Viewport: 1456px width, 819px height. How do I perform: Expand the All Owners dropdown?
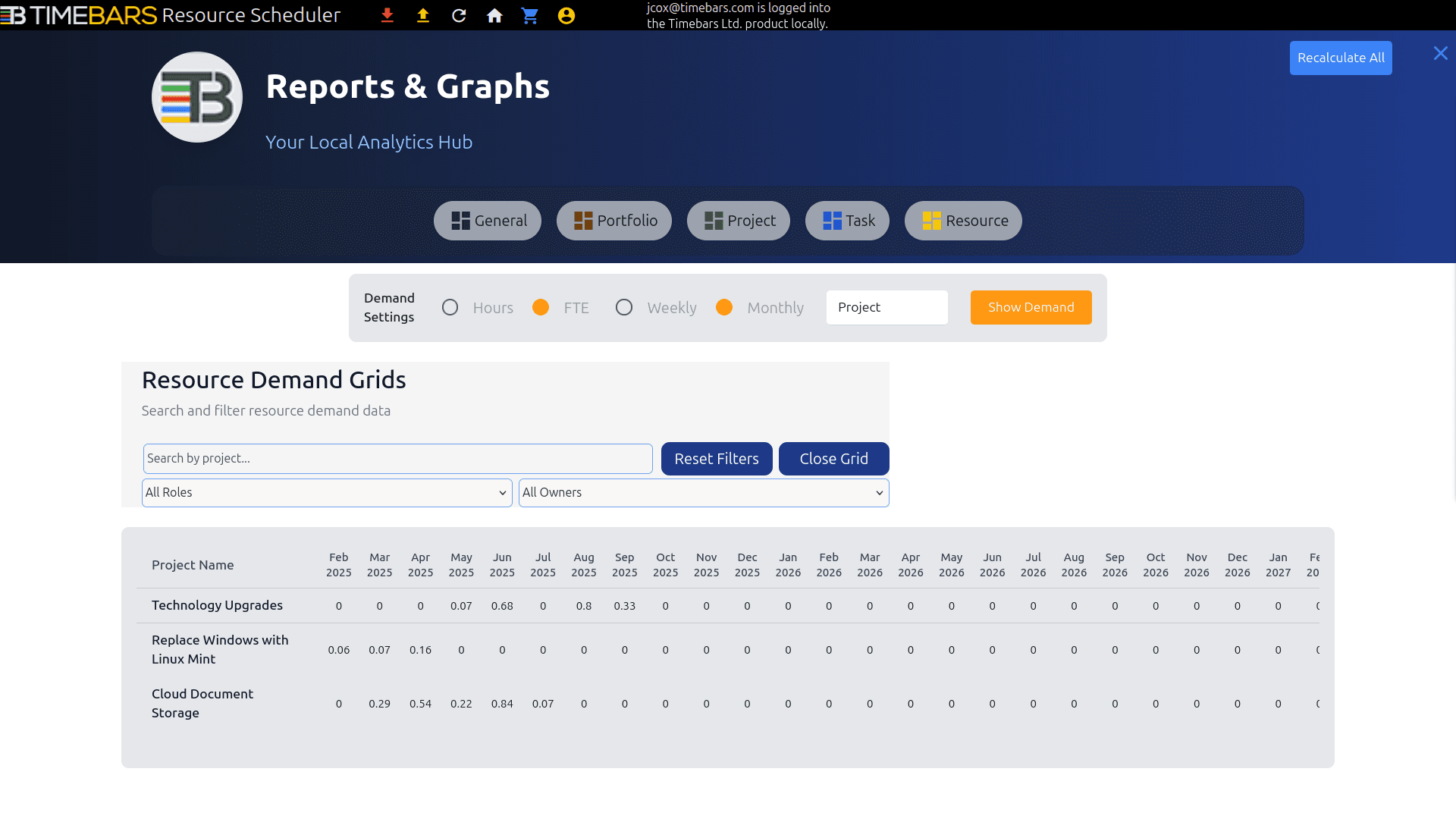tap(704, 493)
